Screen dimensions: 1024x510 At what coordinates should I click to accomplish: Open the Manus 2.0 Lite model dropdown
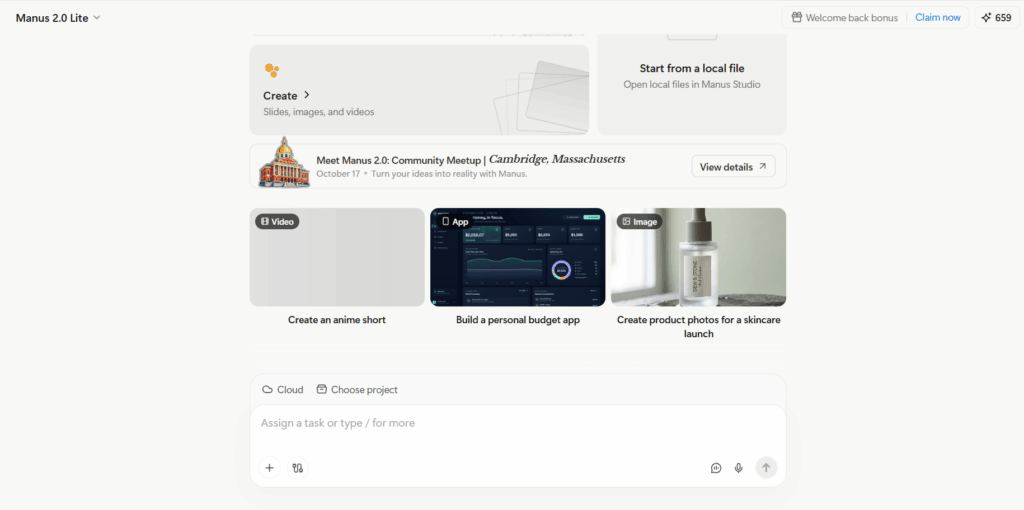pyautogui.click(x=58, y=18)
